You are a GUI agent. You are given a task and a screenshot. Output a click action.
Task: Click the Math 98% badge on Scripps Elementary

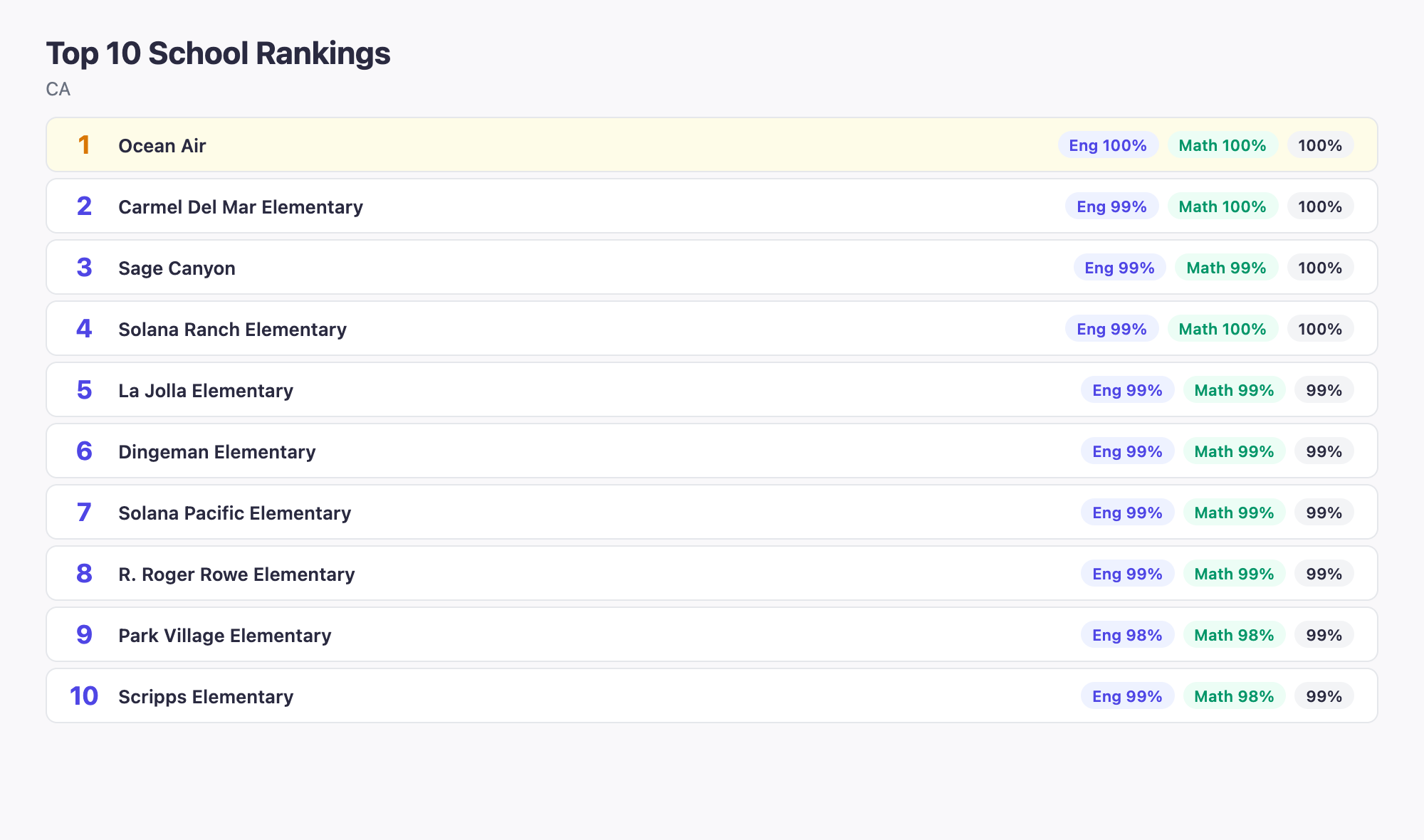[1235, 696]
